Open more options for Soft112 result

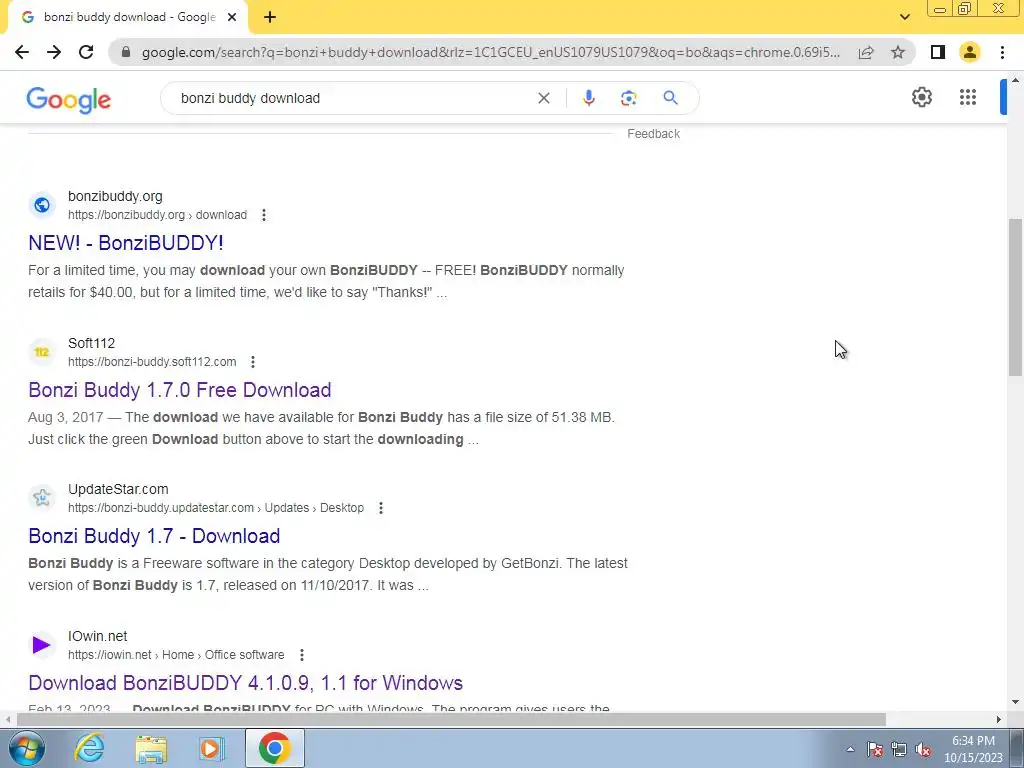(x=253, y=362)
